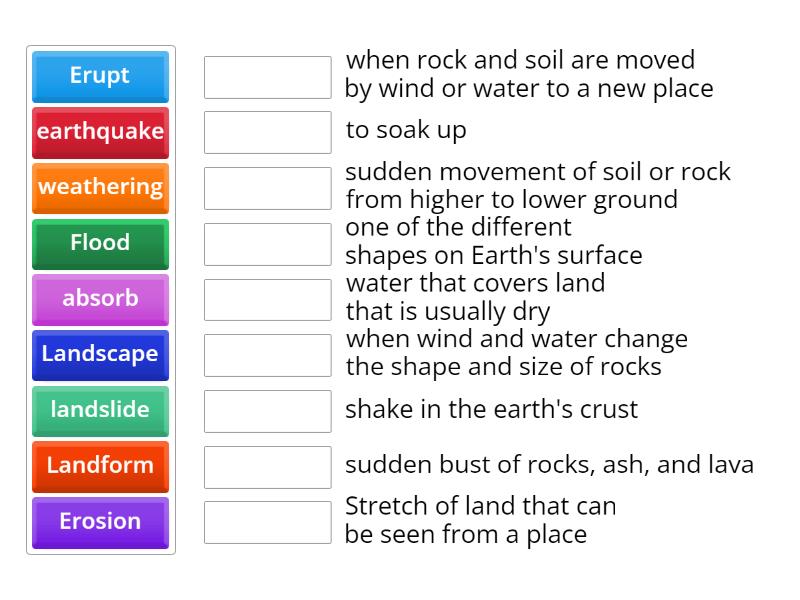
Task: Click the answer box beside 'water that covers land'
Action: coord(266,297)
